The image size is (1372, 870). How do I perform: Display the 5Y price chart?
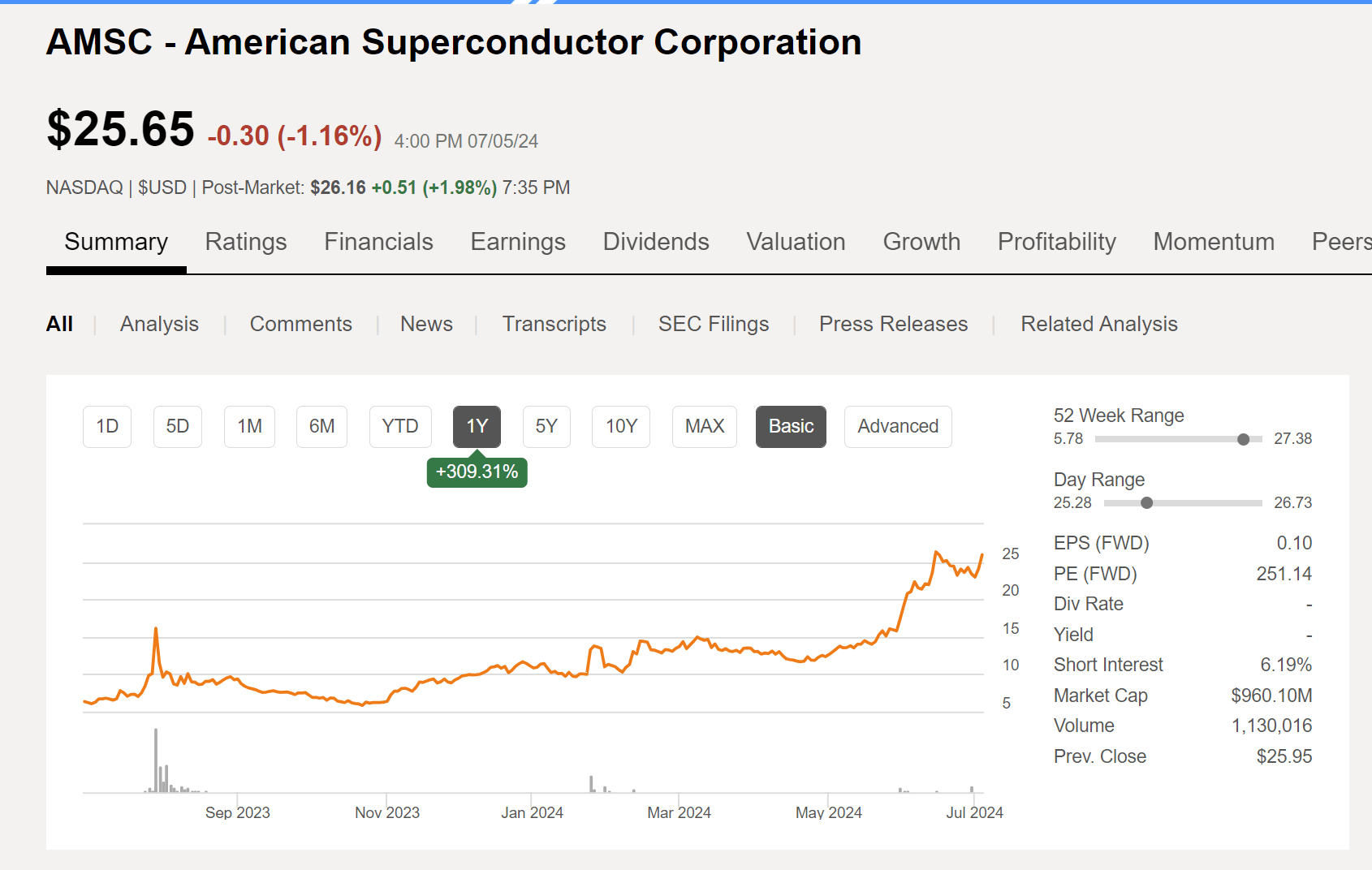[x=546, y=426]
